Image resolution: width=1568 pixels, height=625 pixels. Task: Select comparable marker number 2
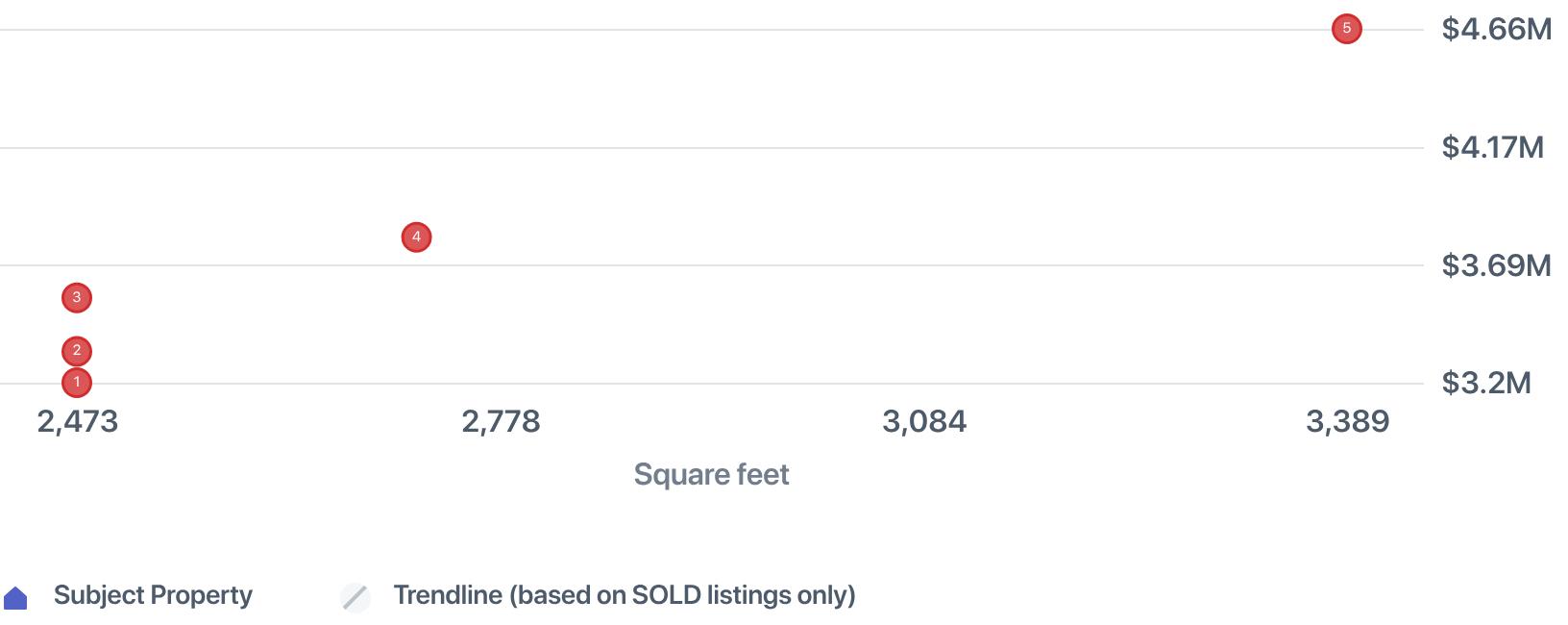point(77,351)
